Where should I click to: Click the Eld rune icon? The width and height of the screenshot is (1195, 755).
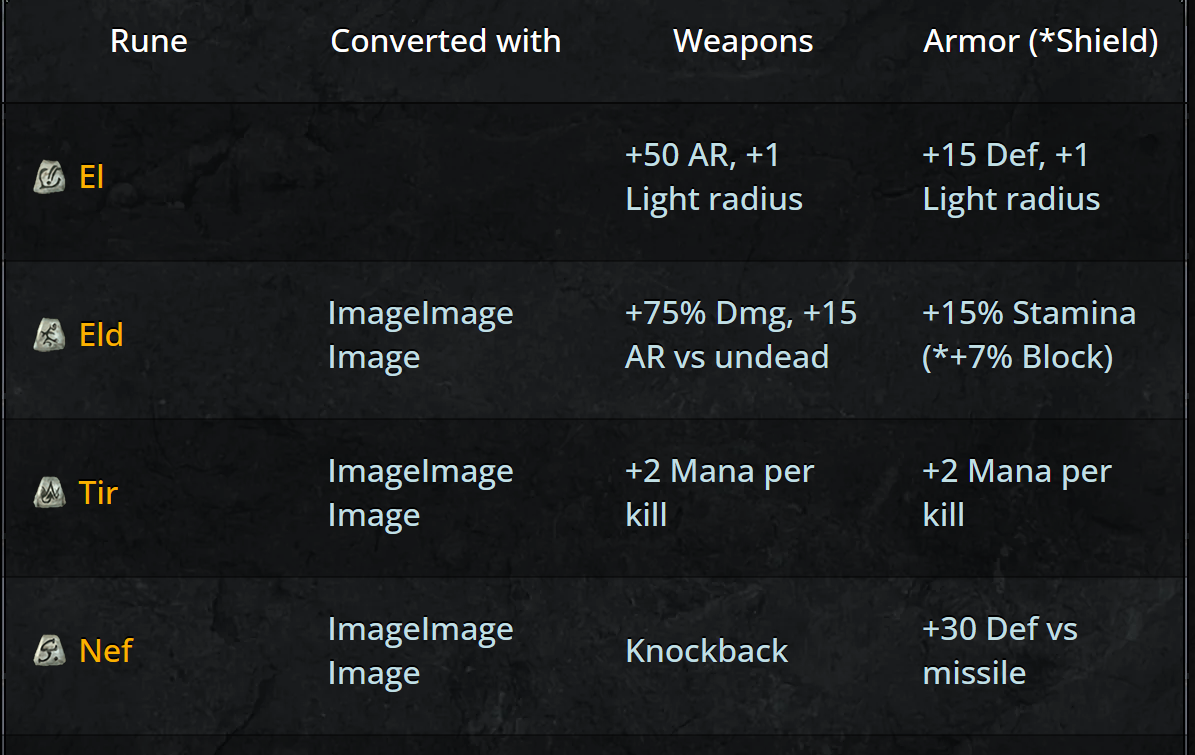tap(48, 335)
